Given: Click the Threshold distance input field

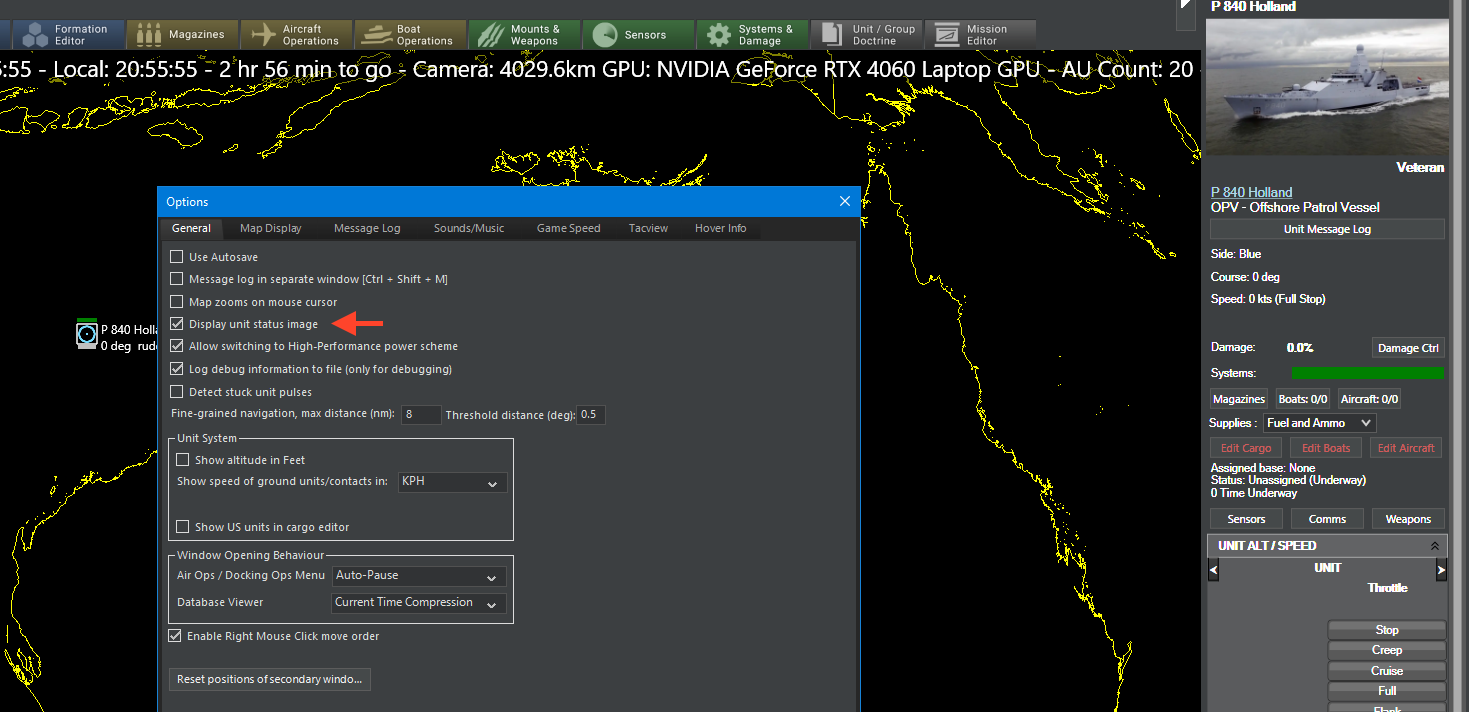Looking at the screenshot, I should click(x=590, y=415).
